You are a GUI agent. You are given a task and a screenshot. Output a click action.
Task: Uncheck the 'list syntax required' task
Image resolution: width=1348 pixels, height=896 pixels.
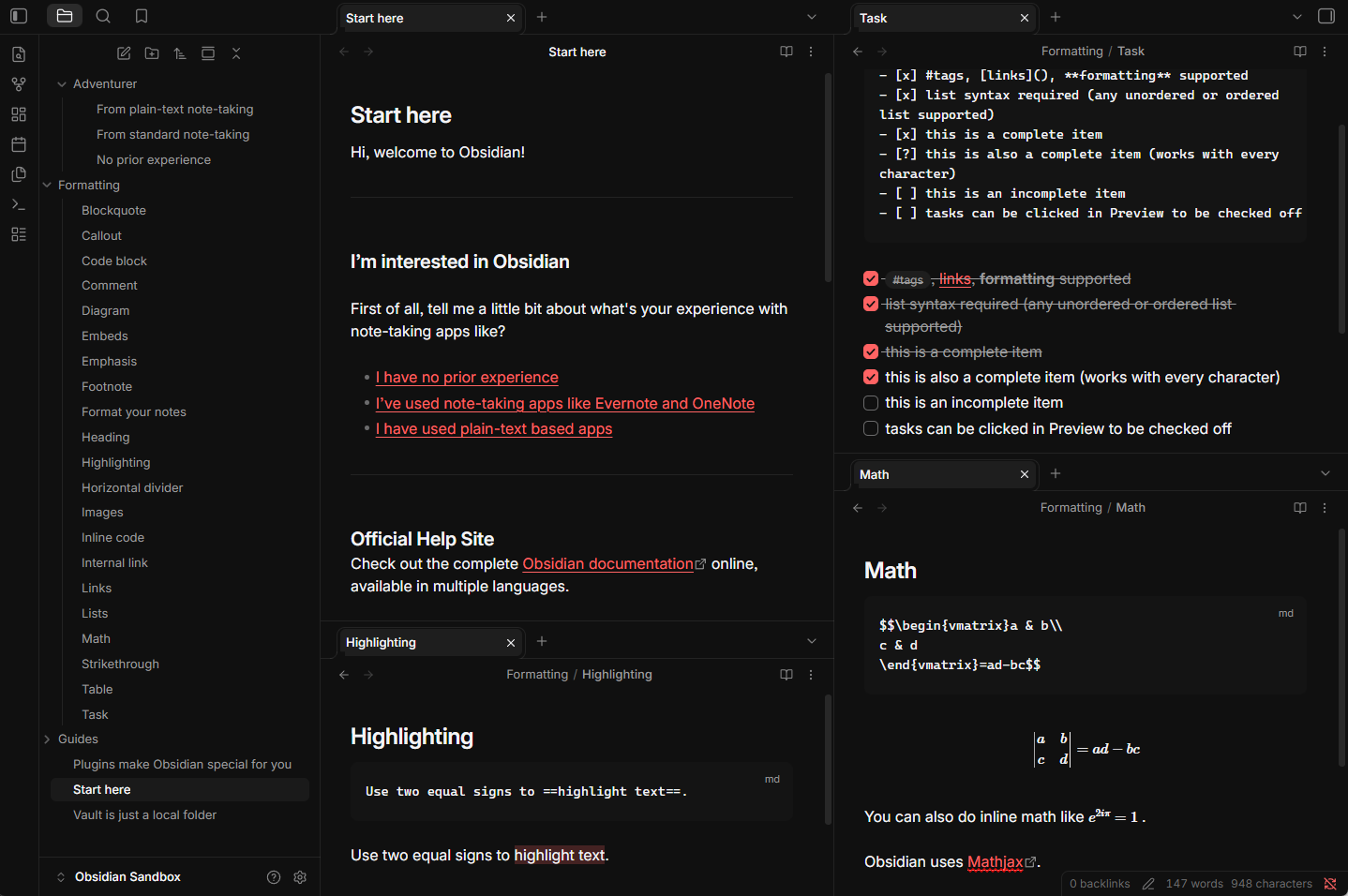point(871,304)
